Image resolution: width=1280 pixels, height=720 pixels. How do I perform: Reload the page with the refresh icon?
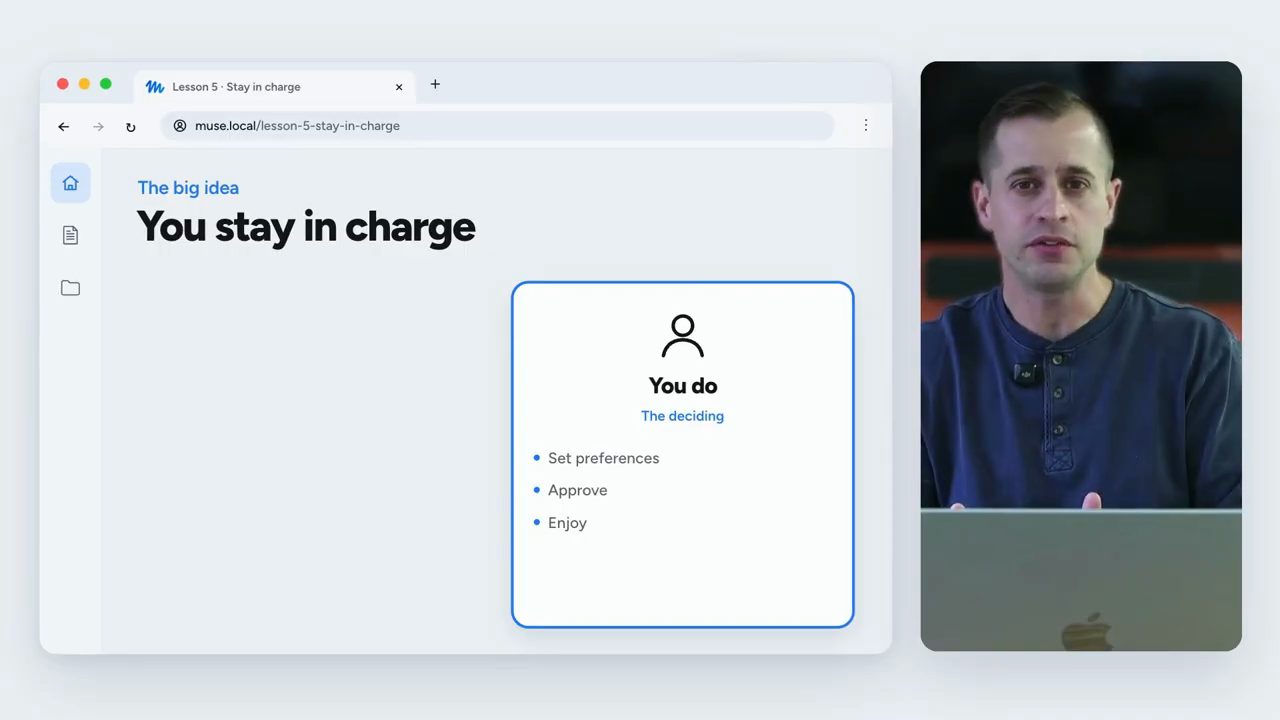coord(130,127)
